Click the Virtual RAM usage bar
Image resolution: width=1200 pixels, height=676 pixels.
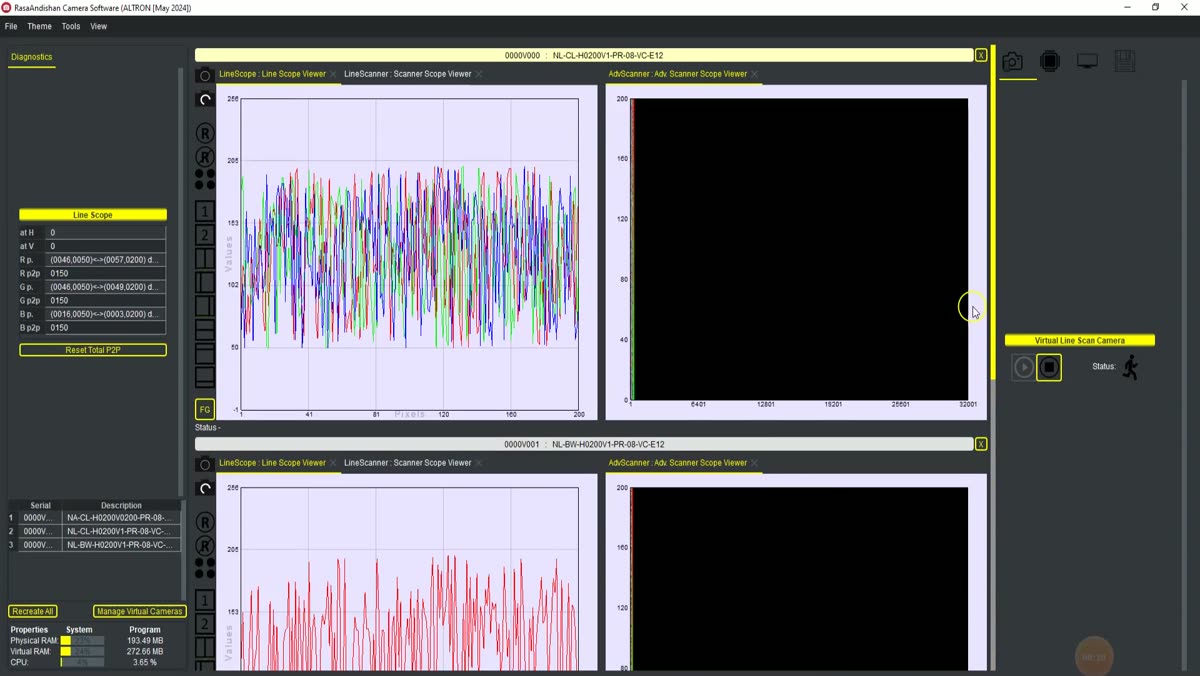(82, 651)
